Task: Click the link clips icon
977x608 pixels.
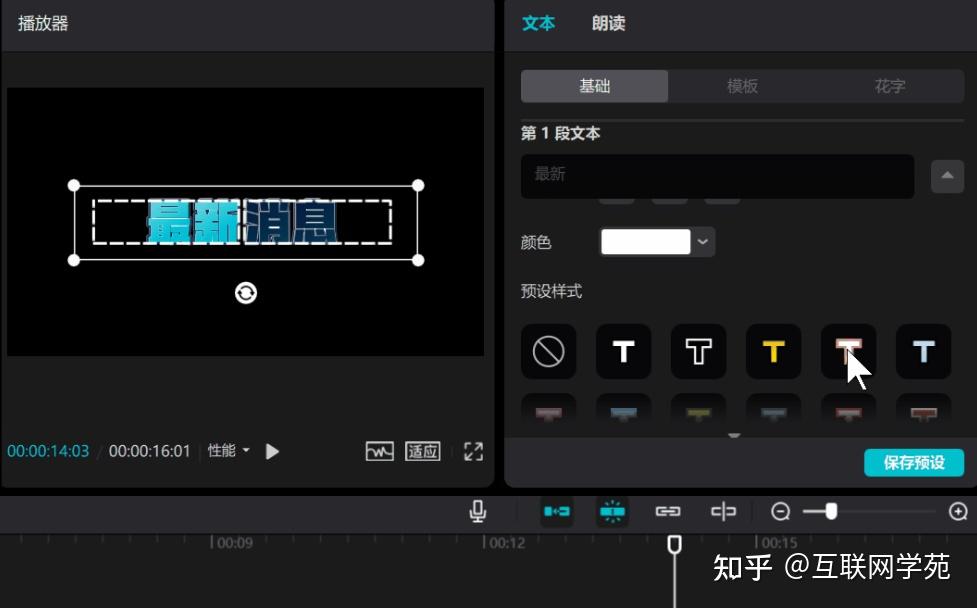Action: pos(668,511)
